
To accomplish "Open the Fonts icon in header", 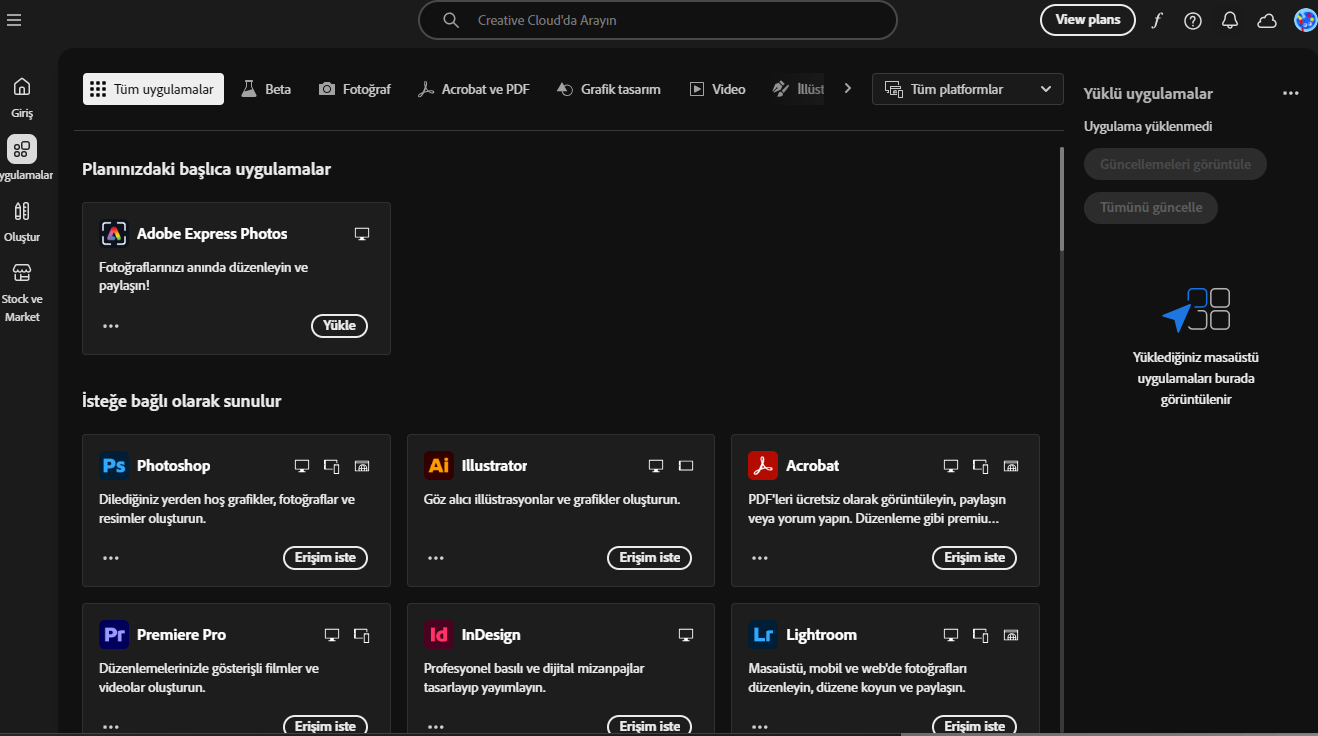I will tap(1157, 20).
